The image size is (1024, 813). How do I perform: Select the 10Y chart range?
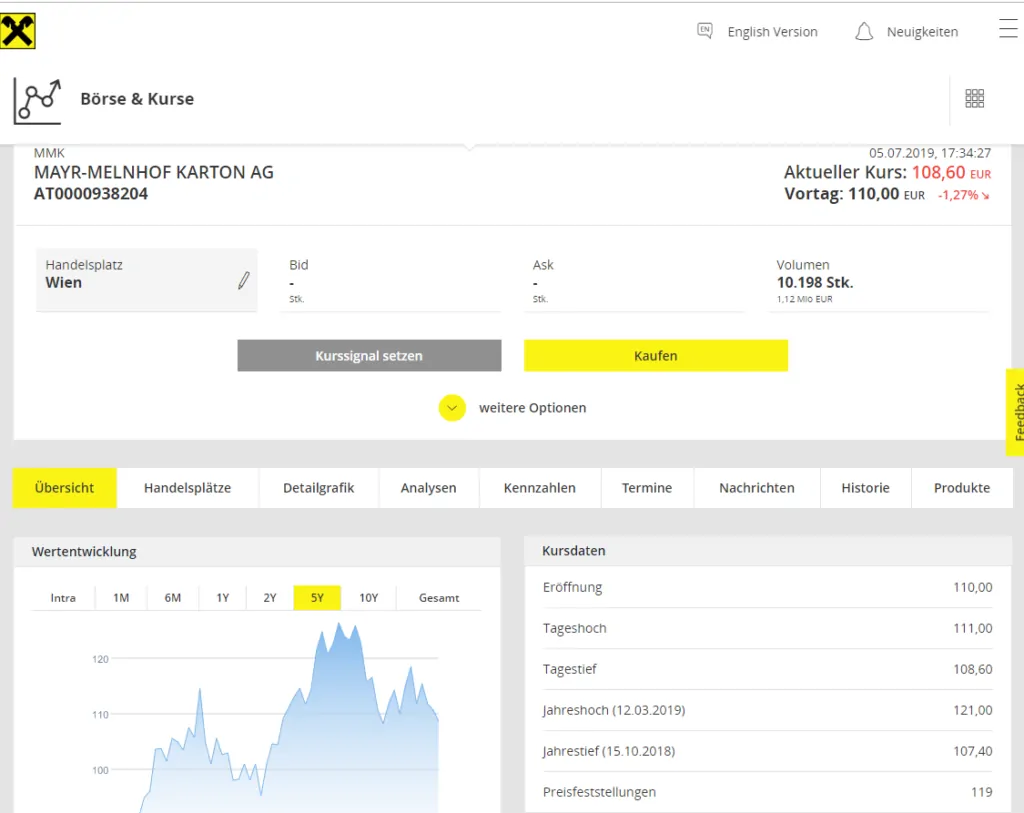(368, 598)
